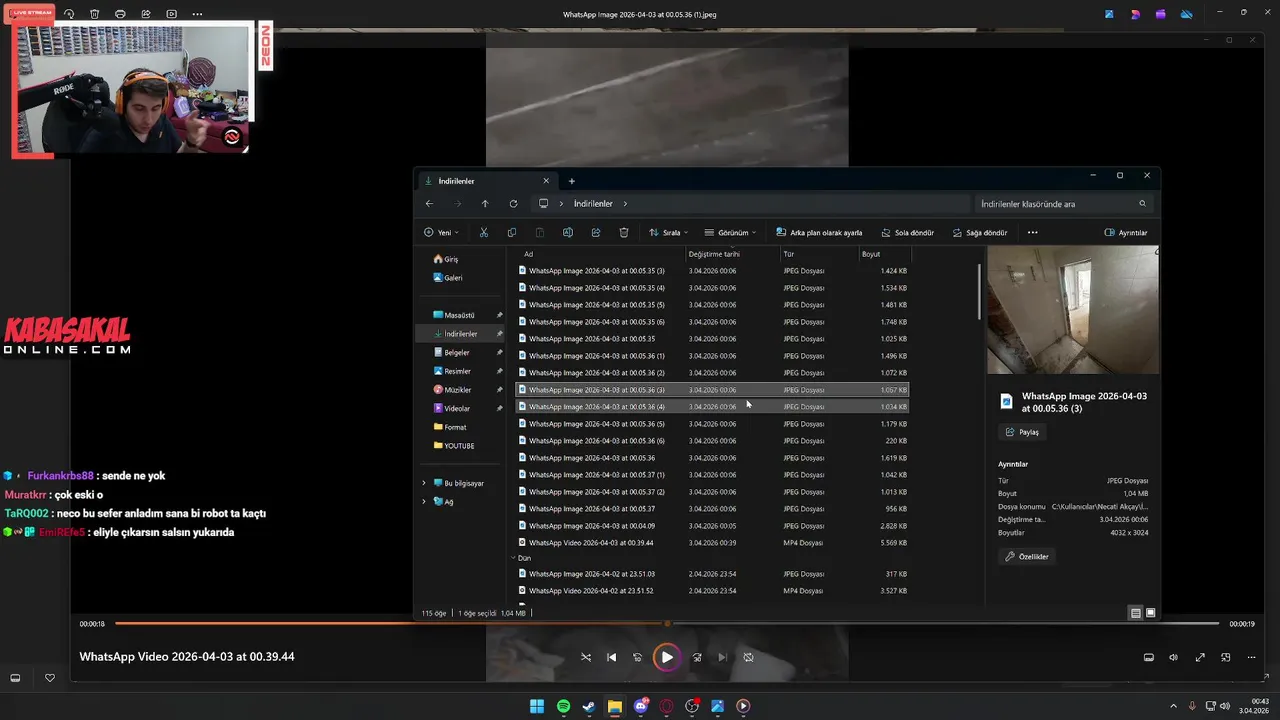The height and width of the screenshot is (720, 1280).
Task: Click the share icon in Photos viewer toolbar
Action: tap(146, 14)
